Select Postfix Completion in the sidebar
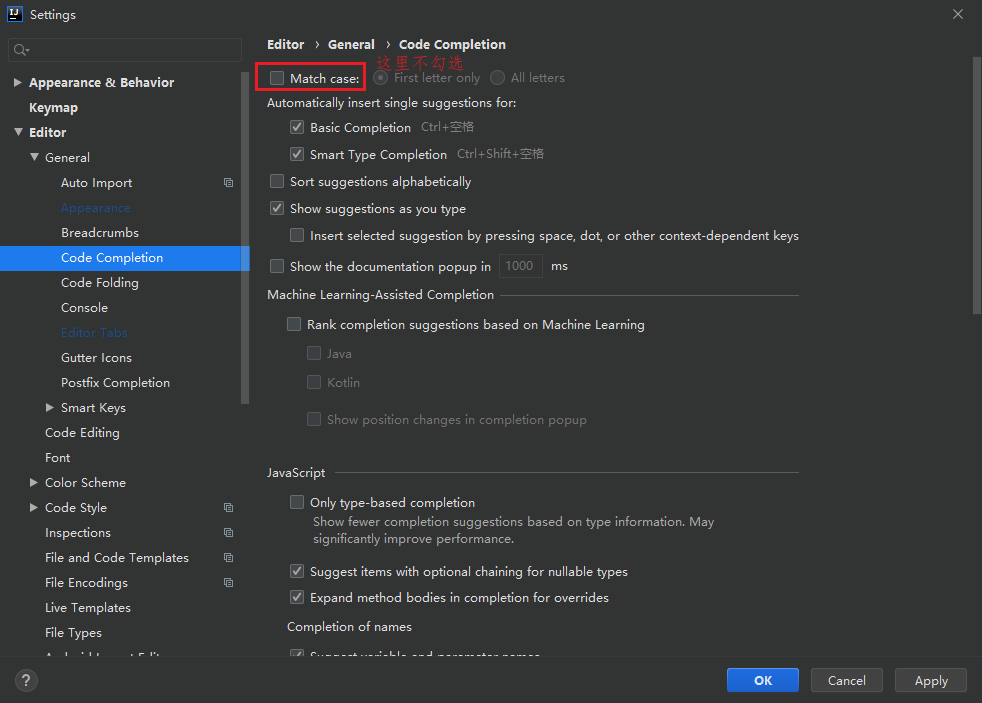 click(115, 383)
